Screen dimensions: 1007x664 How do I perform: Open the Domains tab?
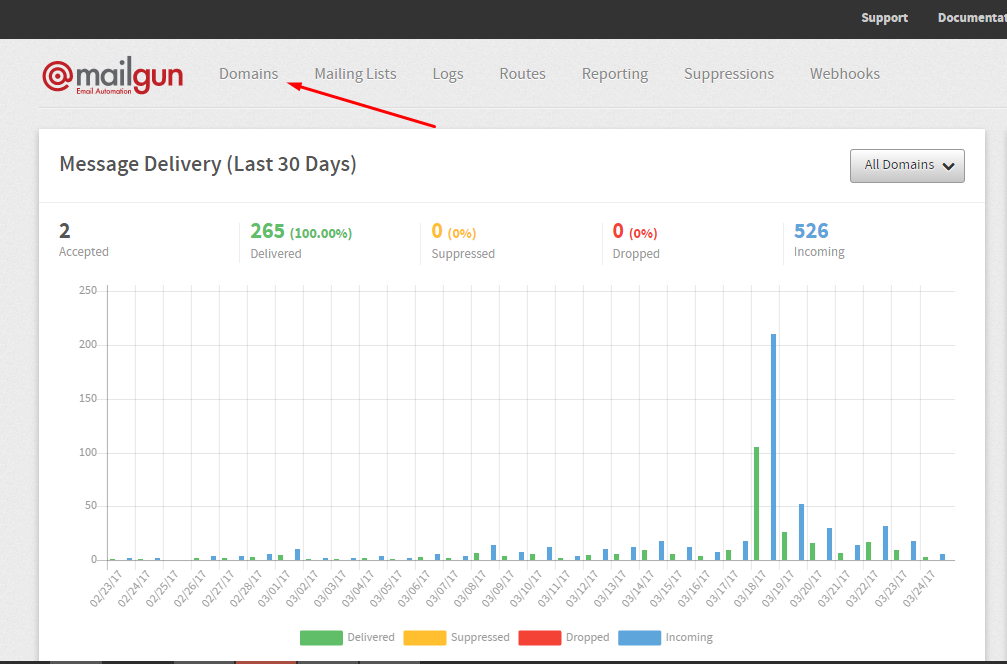pos(248,74)
